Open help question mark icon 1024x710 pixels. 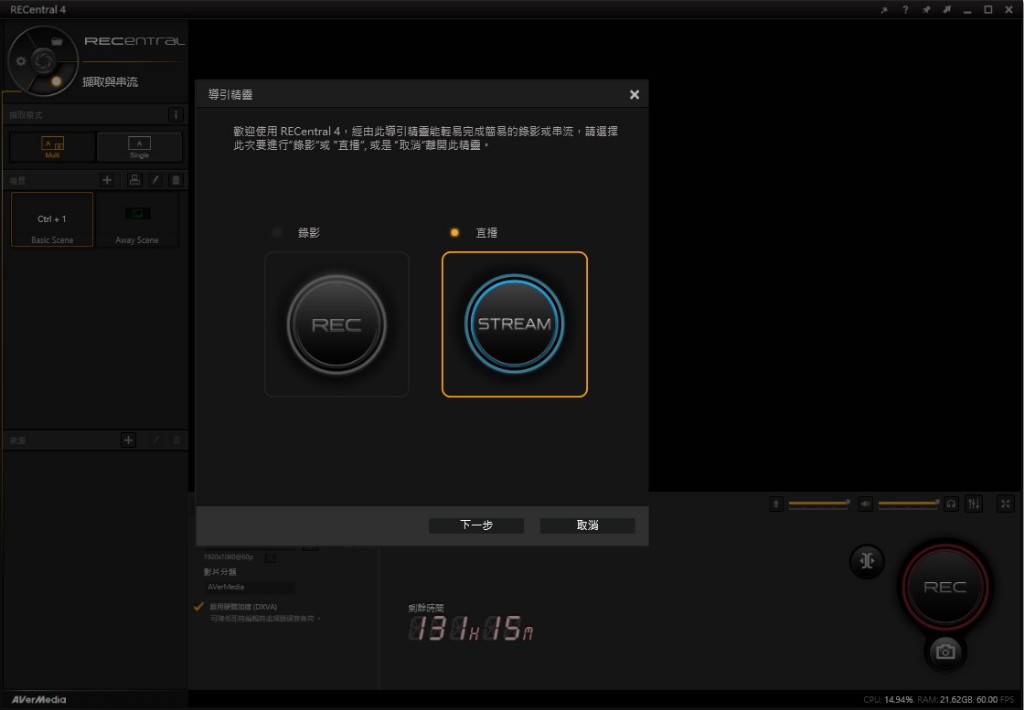(905, 10)
